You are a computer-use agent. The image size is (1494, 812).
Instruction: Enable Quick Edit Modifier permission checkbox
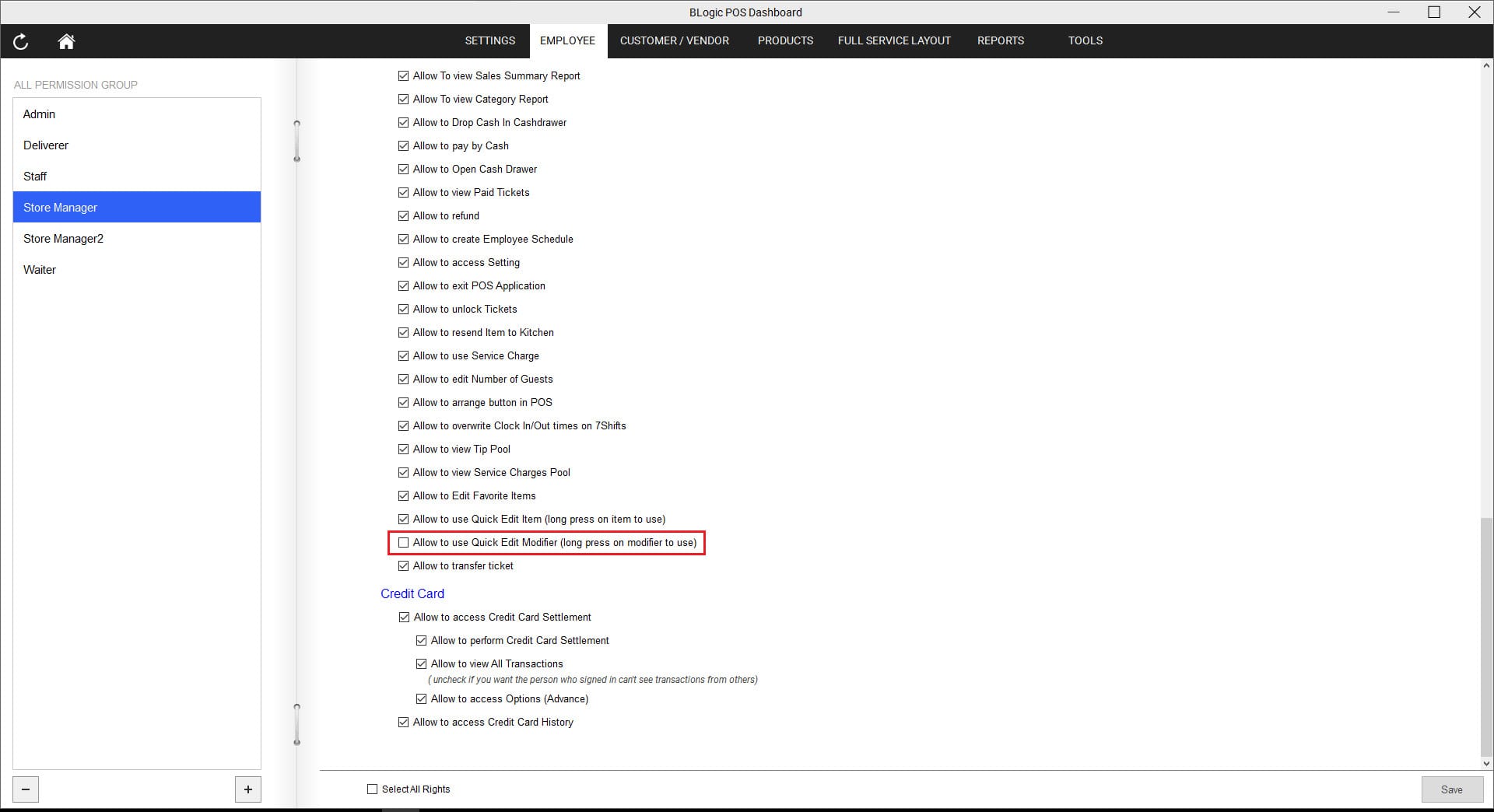403,543
